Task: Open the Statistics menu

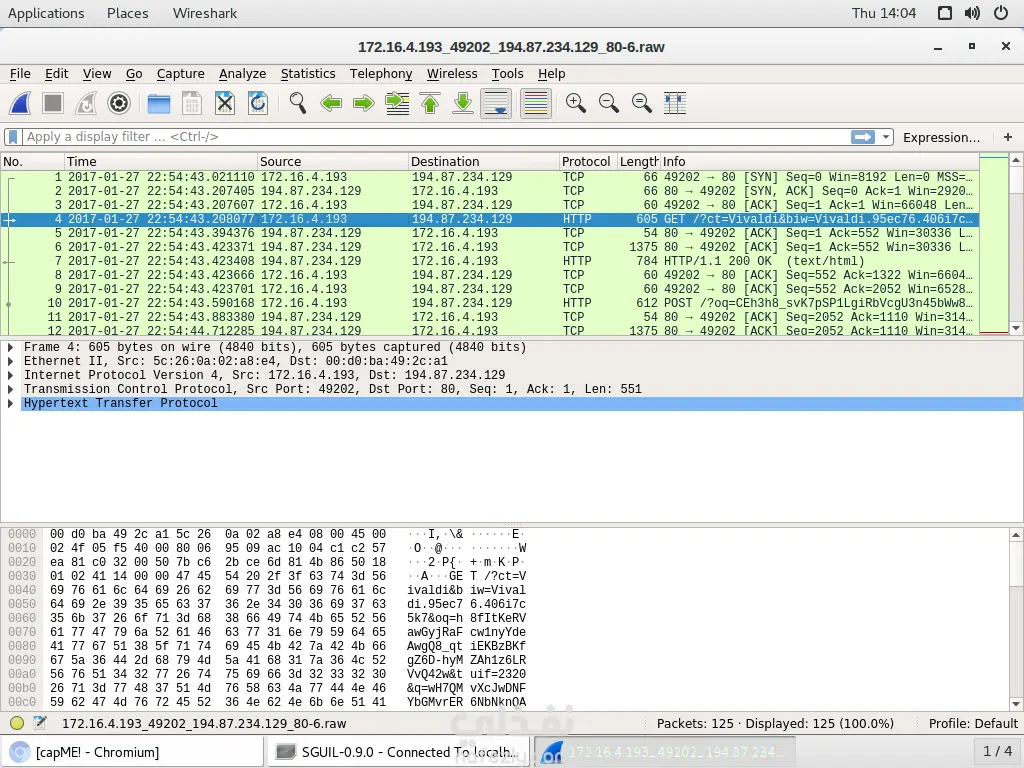Action: coord(308,74)
